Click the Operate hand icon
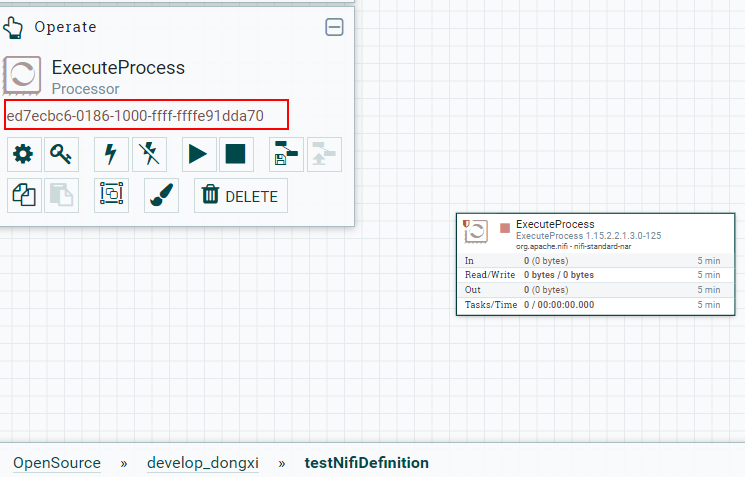The width and height of the screenshot is (745, 477). [12, 28]
